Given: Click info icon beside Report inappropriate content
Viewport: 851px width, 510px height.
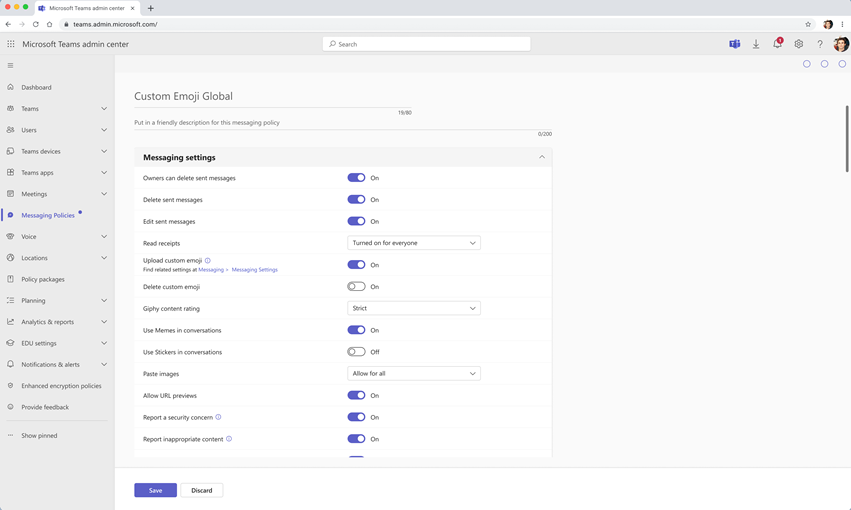Looking at the screenshot, I should coord(229,439).
